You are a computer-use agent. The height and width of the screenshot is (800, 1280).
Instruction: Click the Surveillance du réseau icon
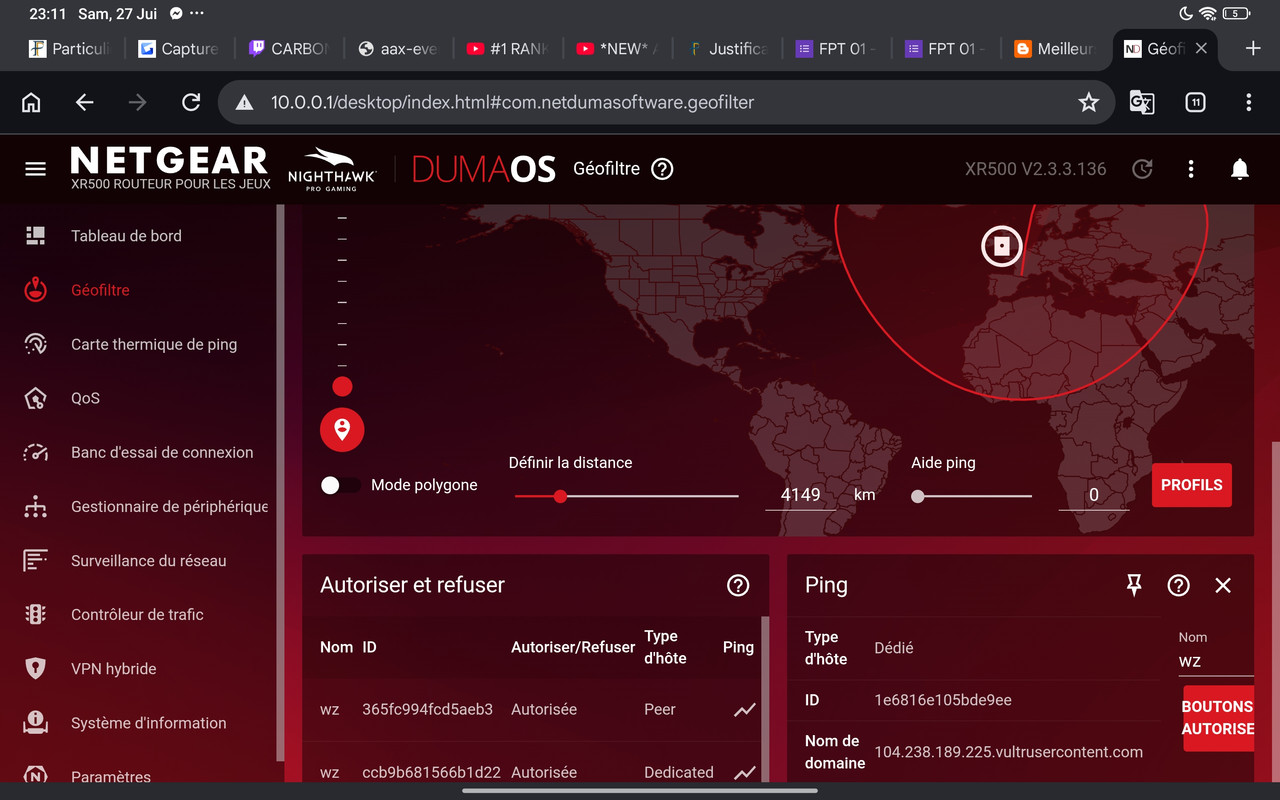pyautogui.click(x=35, y=561)
